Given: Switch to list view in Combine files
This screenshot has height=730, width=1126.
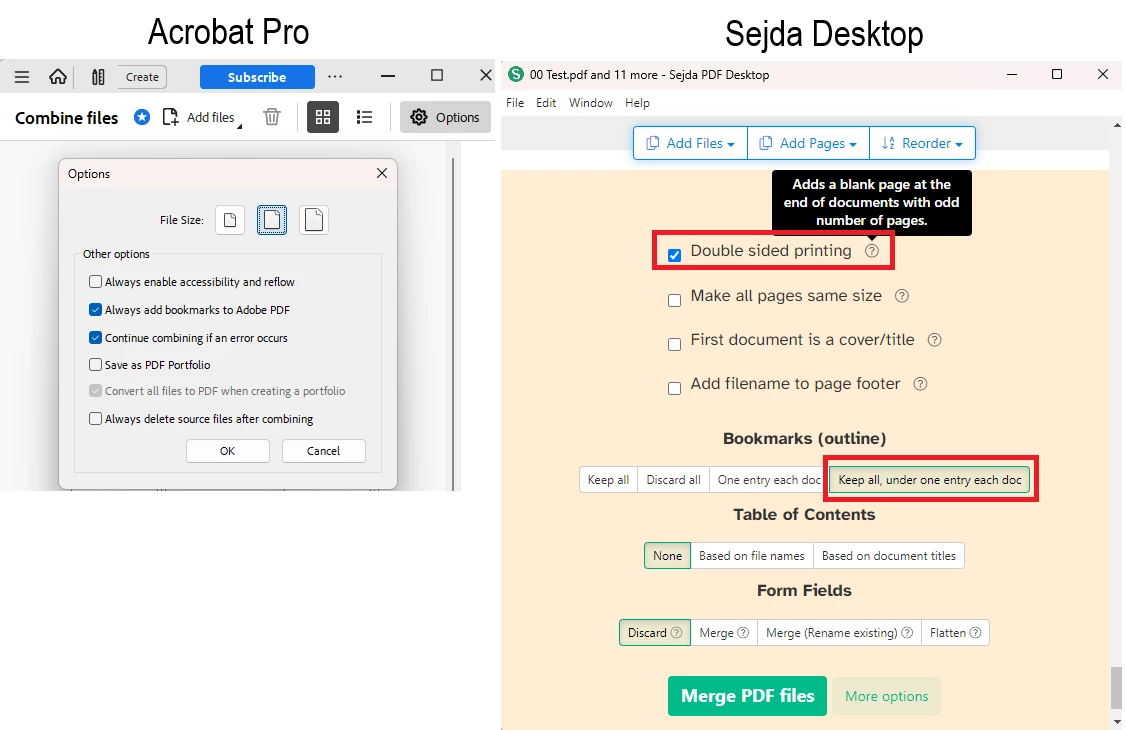Looking at the screenshot, I should click(x=364, y=117).
